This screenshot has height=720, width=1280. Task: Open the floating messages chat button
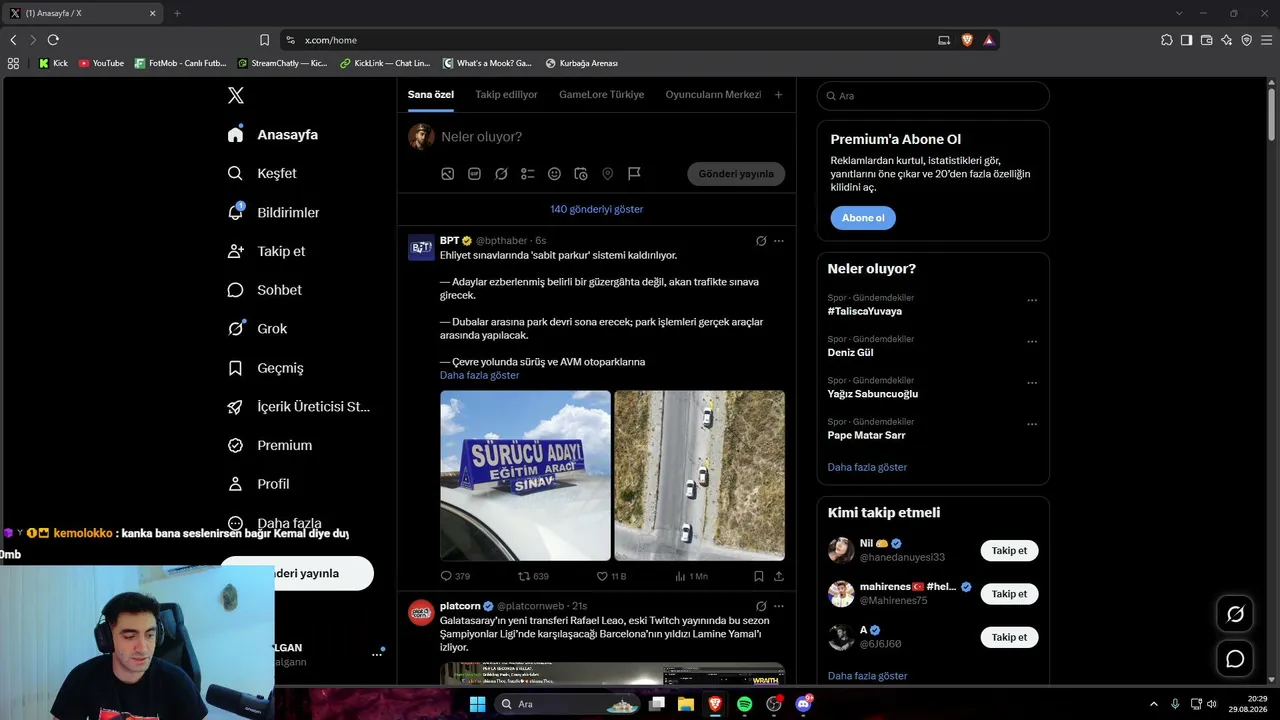click(1235, 659)
